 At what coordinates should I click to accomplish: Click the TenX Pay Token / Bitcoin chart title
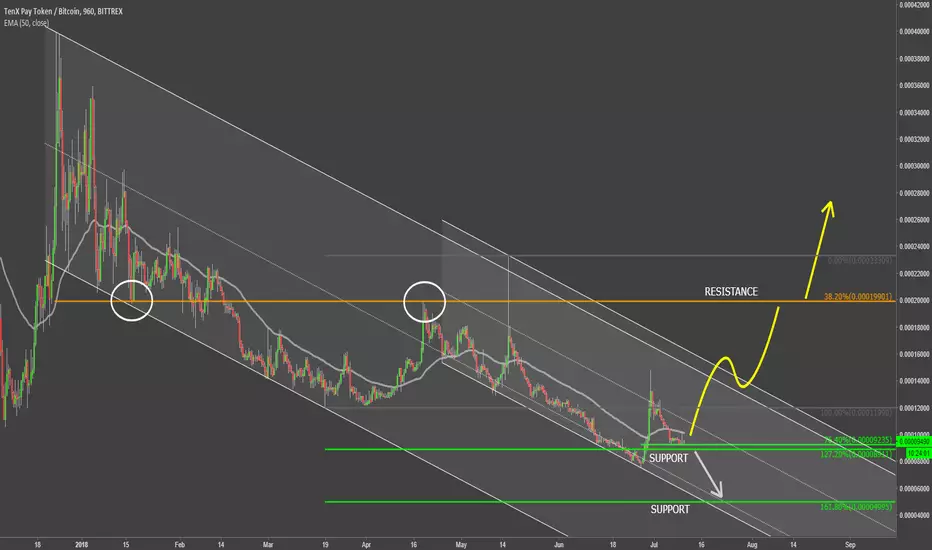[63, 11]
